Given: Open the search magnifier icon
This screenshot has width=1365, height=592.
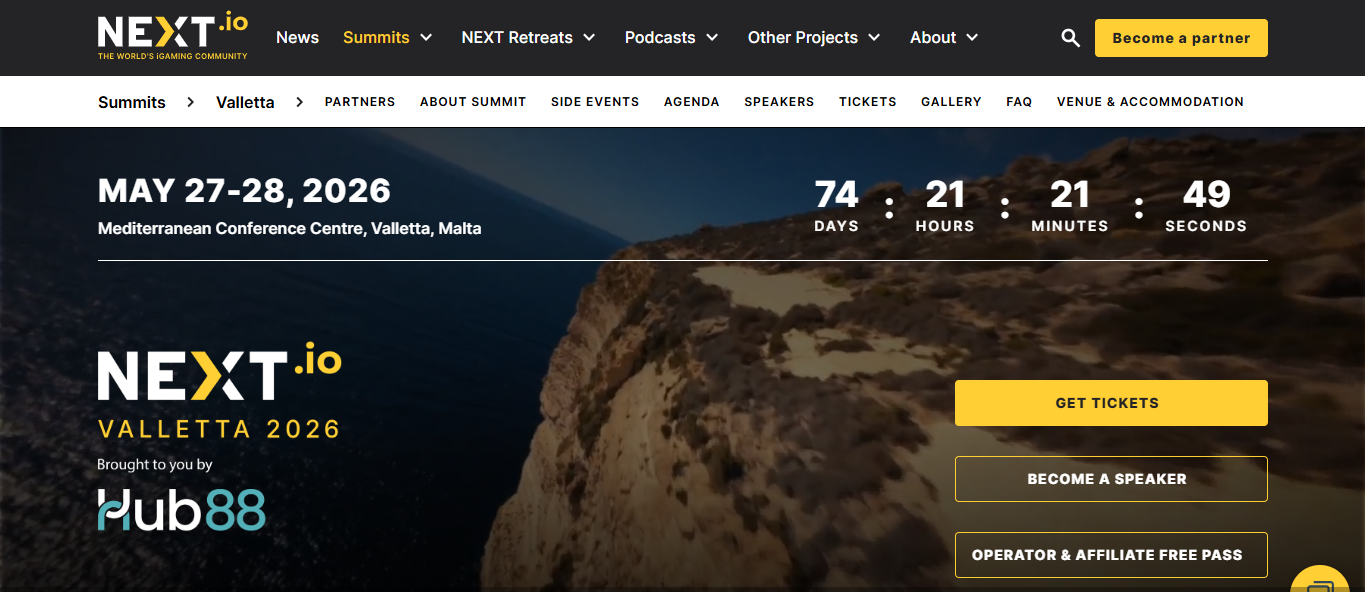Looking at the screenshot, I should click(x=1070, y=38).
